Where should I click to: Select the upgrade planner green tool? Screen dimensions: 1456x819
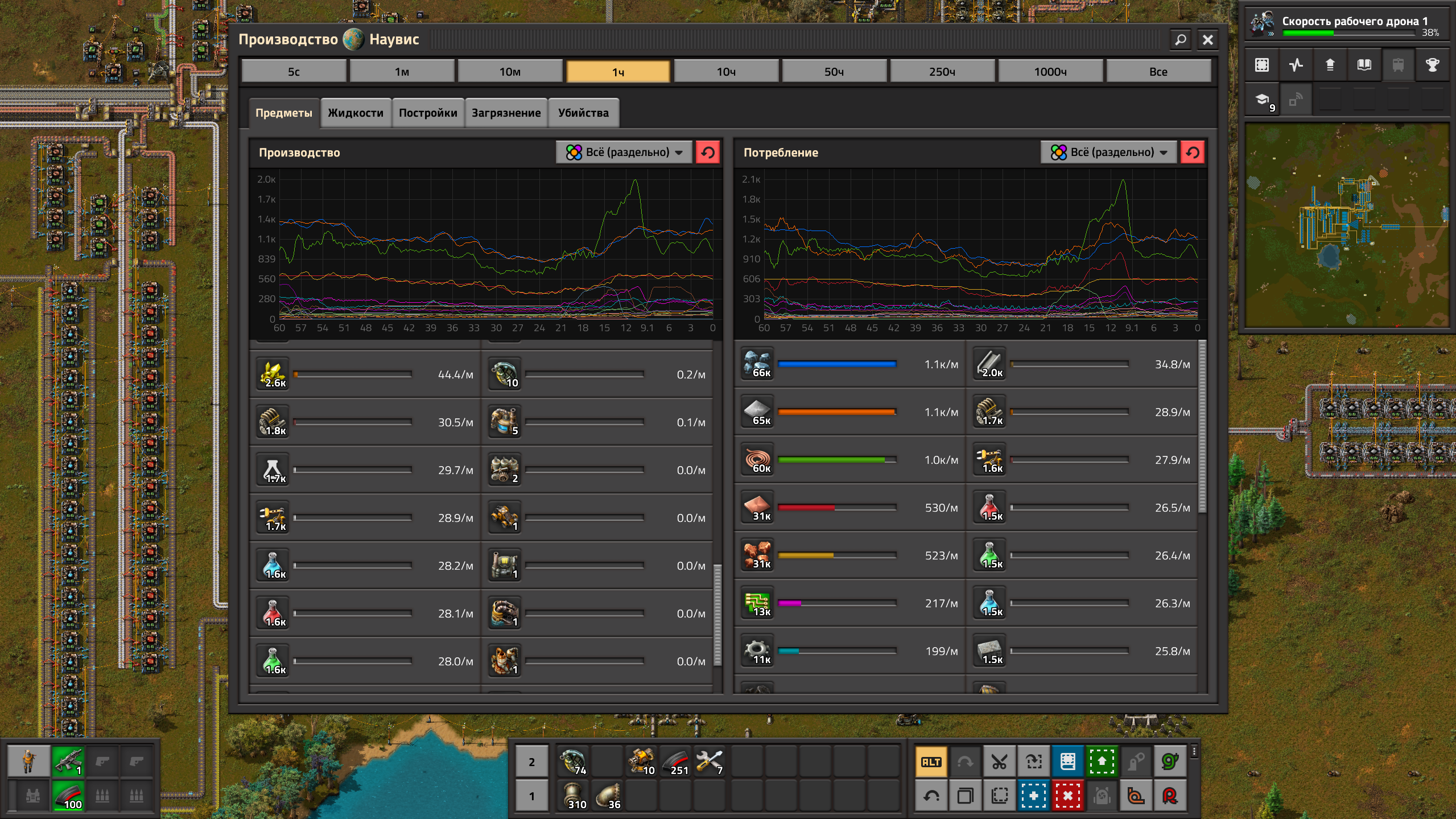tap(1102, 762)
